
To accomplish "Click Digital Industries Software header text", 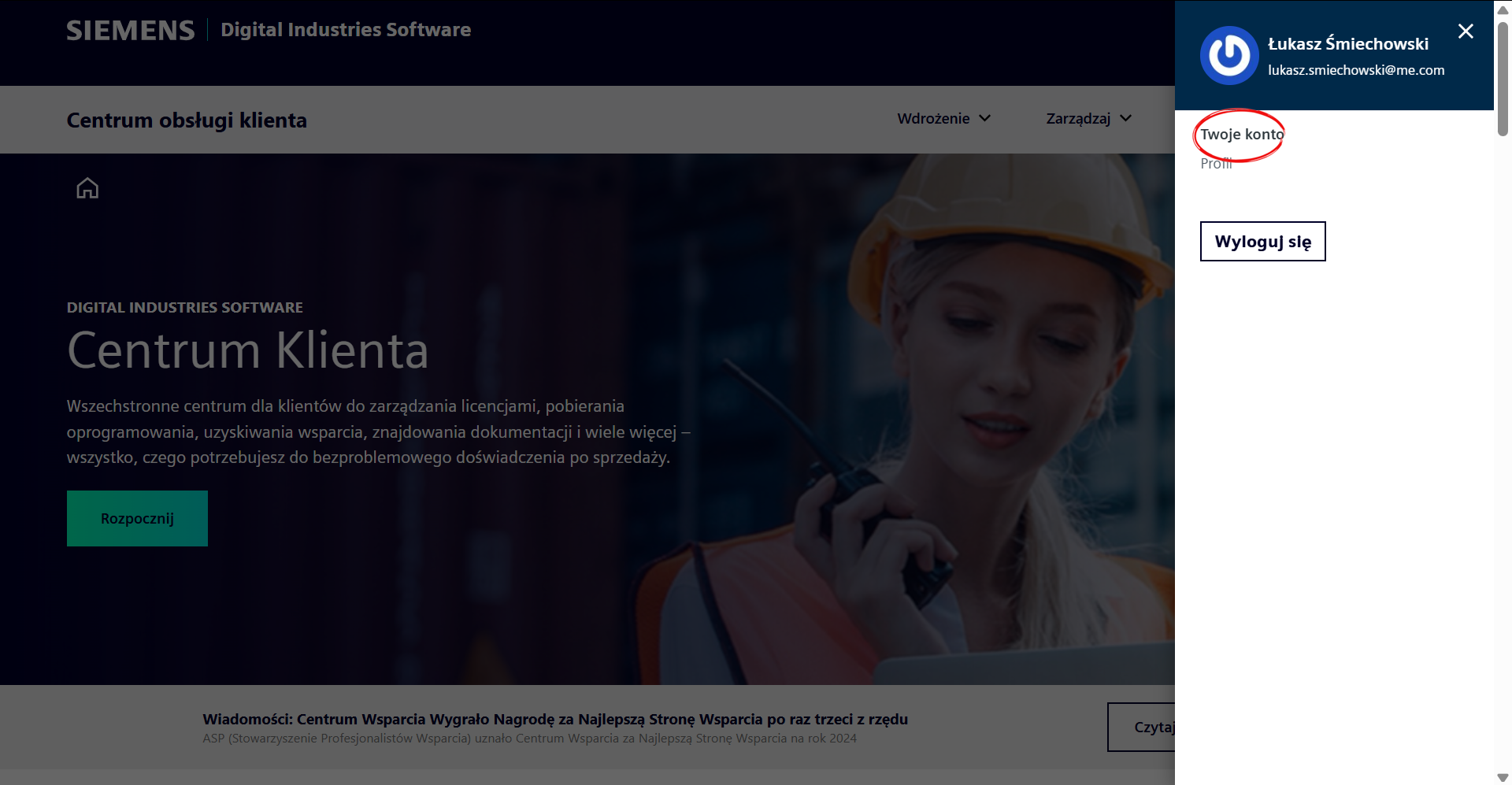I will pyautogui.click(x=346, y=30).
